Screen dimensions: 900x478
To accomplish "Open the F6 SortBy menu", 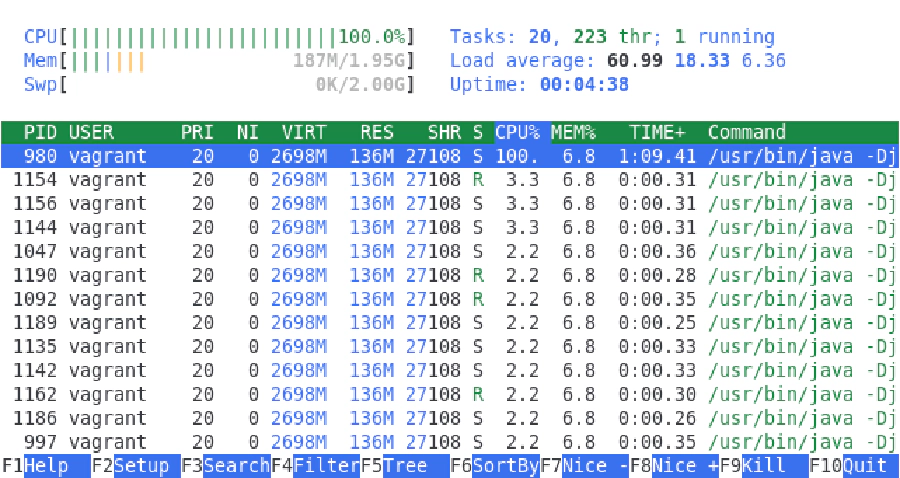I will 495,465.
